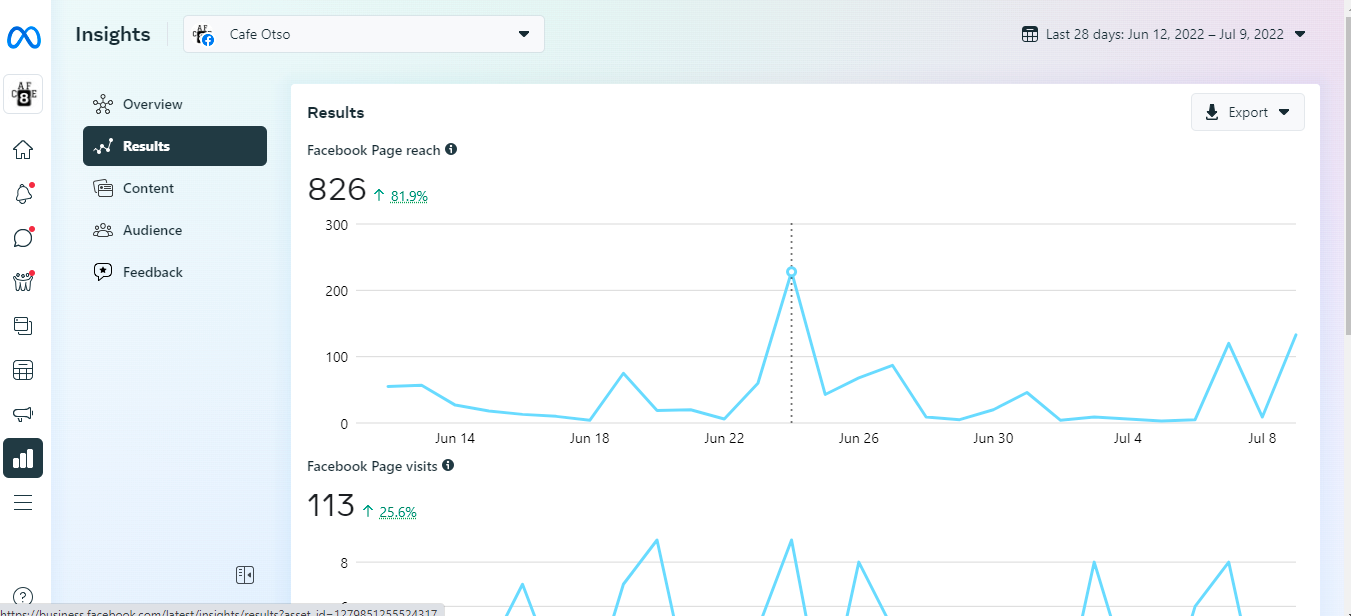
Task: Click the Insights heading text
Action: point(113,34)
